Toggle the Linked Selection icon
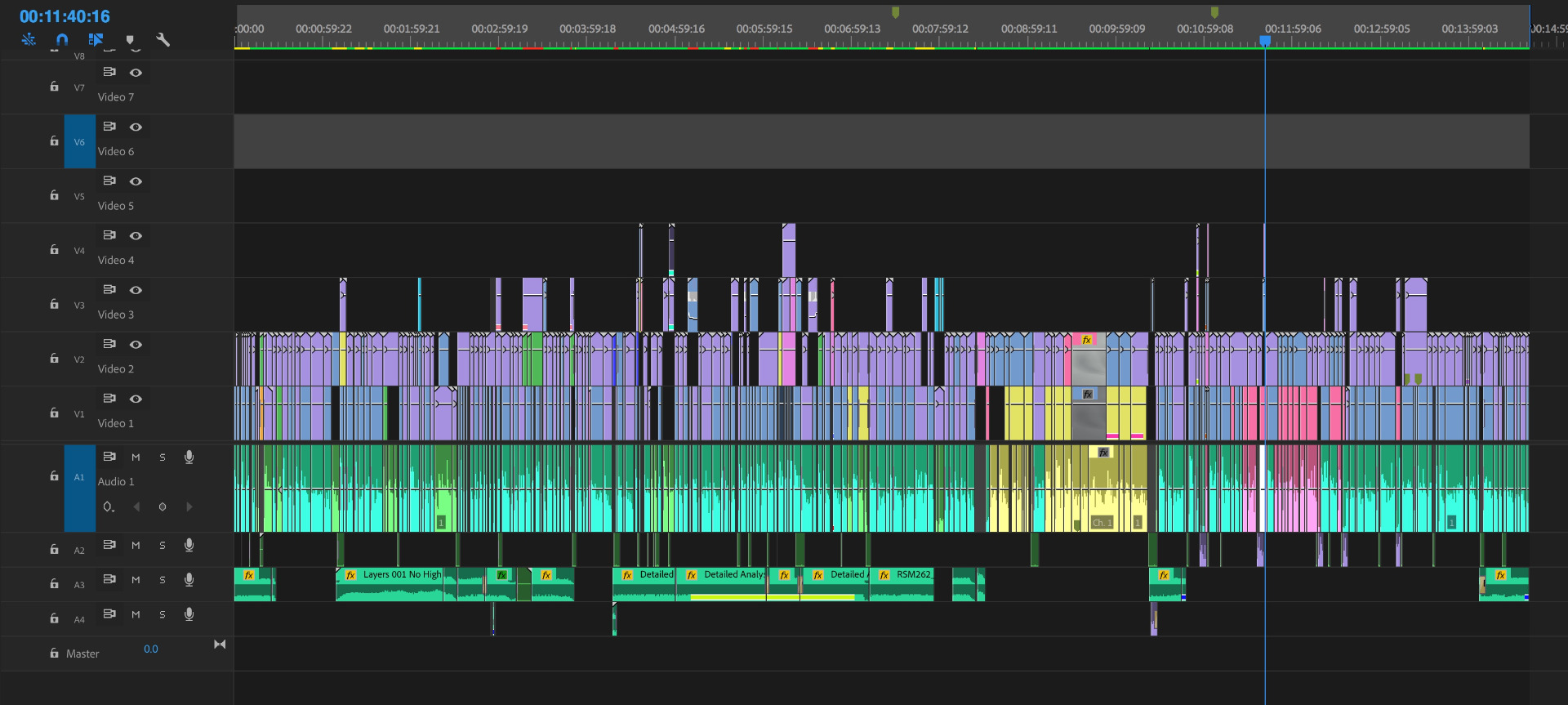Screen dimensions: 1568x705 pyautogui.click(x=96, y=39)
